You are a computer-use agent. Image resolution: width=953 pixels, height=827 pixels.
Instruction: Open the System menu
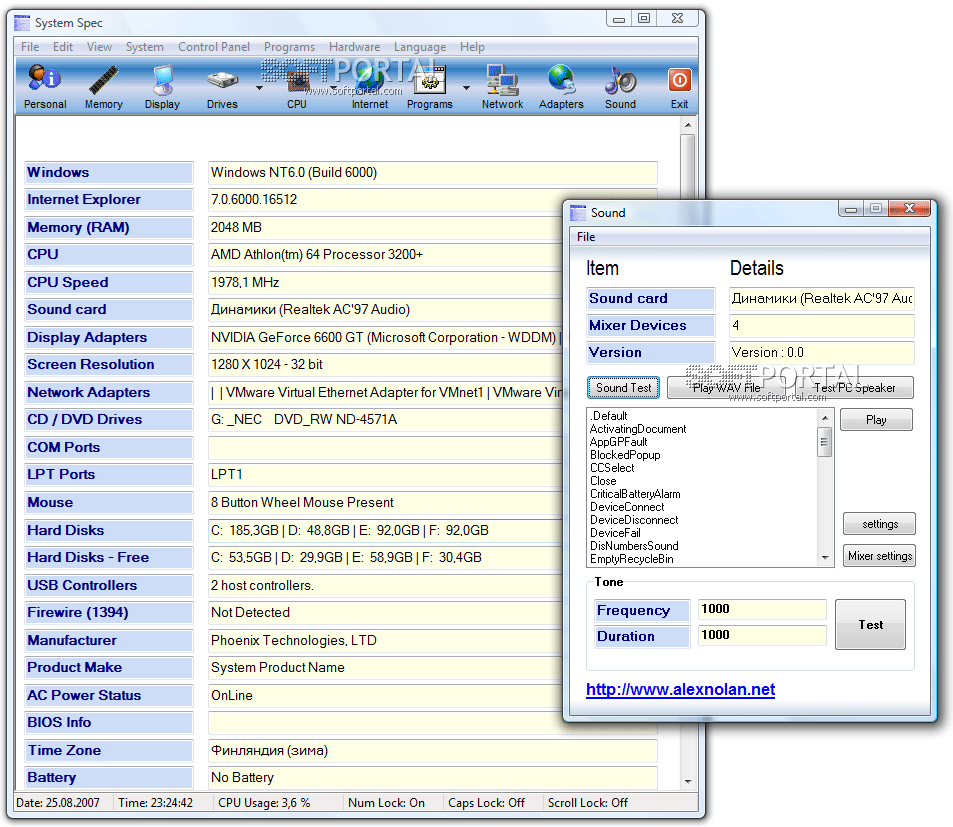tap(145, 47)
